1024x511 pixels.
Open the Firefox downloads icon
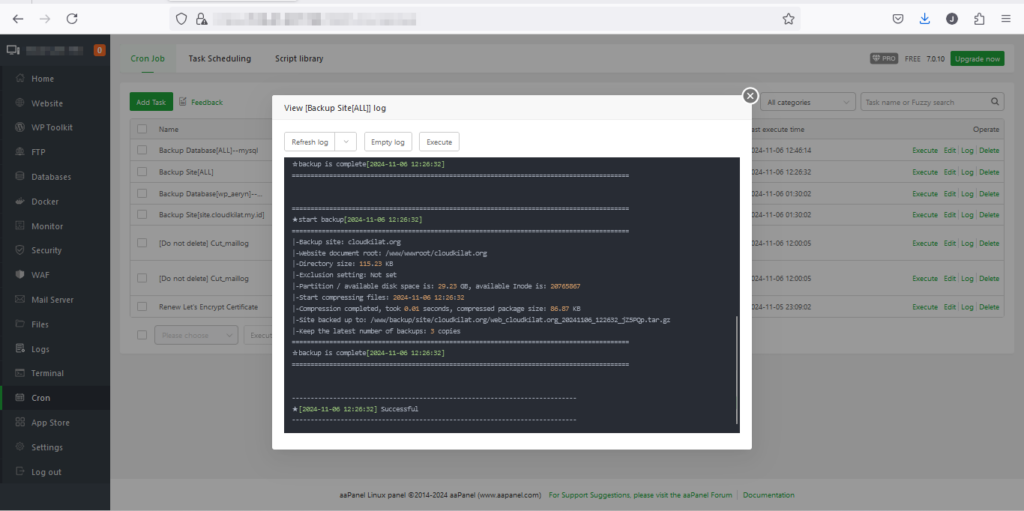point(925,18)
